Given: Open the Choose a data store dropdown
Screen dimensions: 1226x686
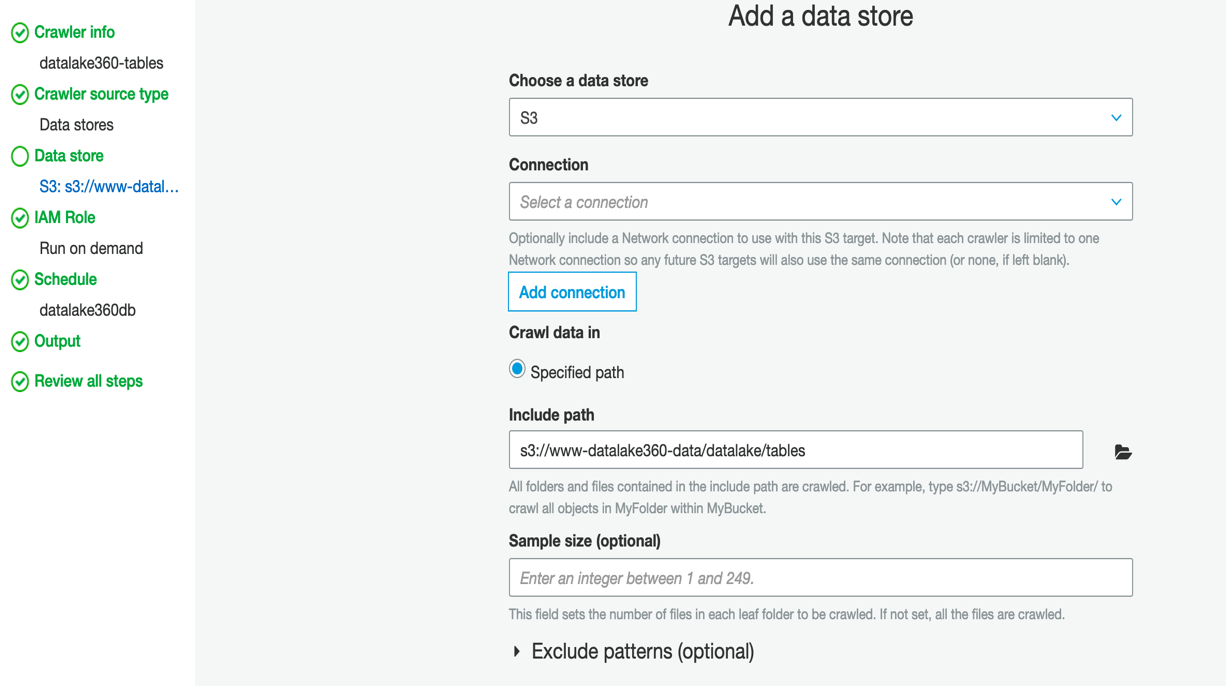Looking at the screenshot, I should click(x=820, y=118).
